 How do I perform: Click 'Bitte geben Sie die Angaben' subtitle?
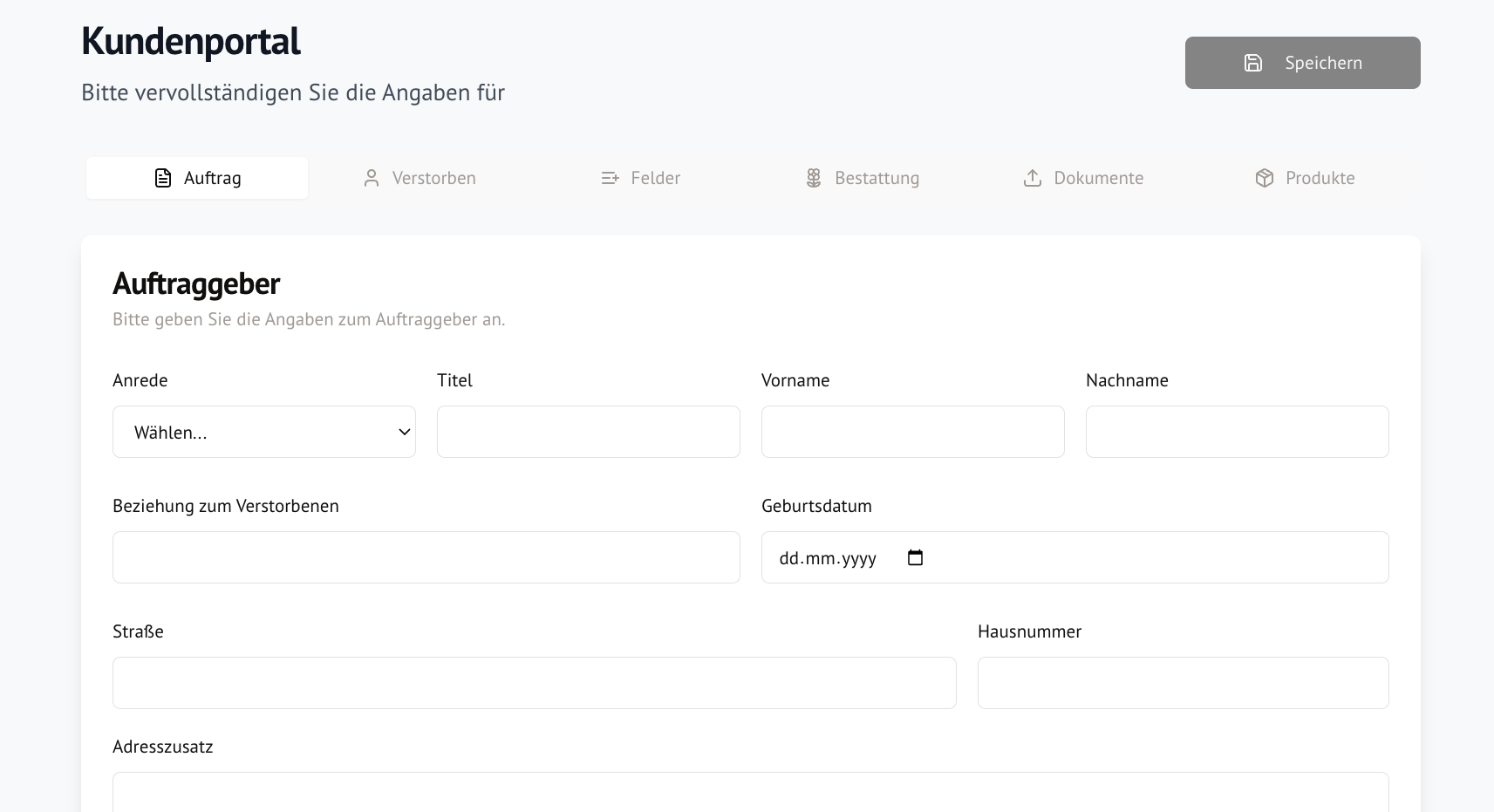tap(309, 319)
